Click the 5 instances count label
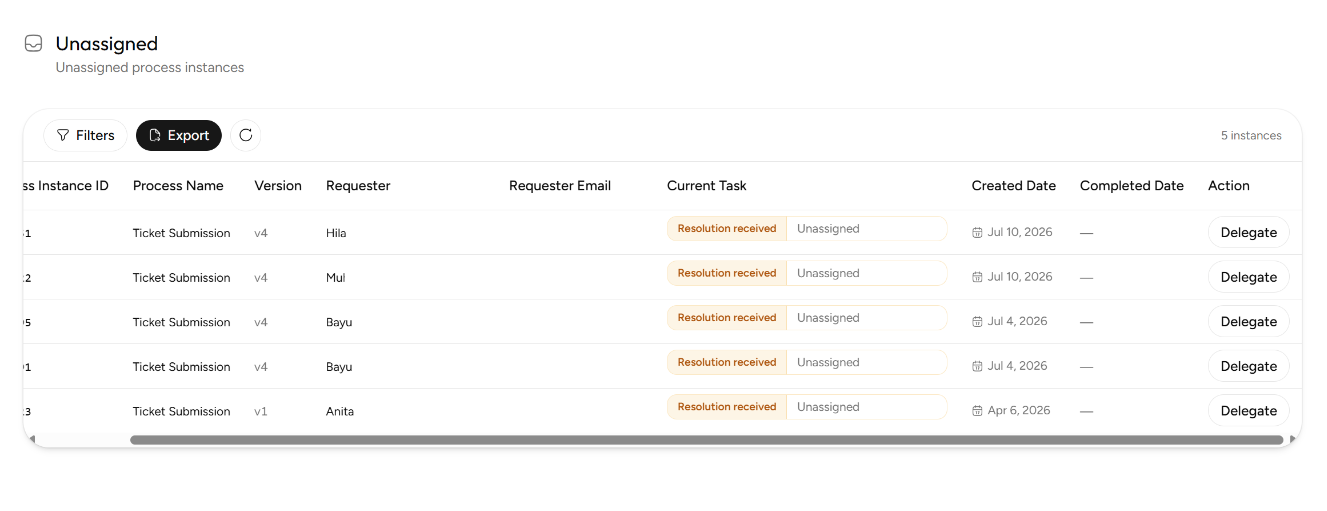 1251,135
